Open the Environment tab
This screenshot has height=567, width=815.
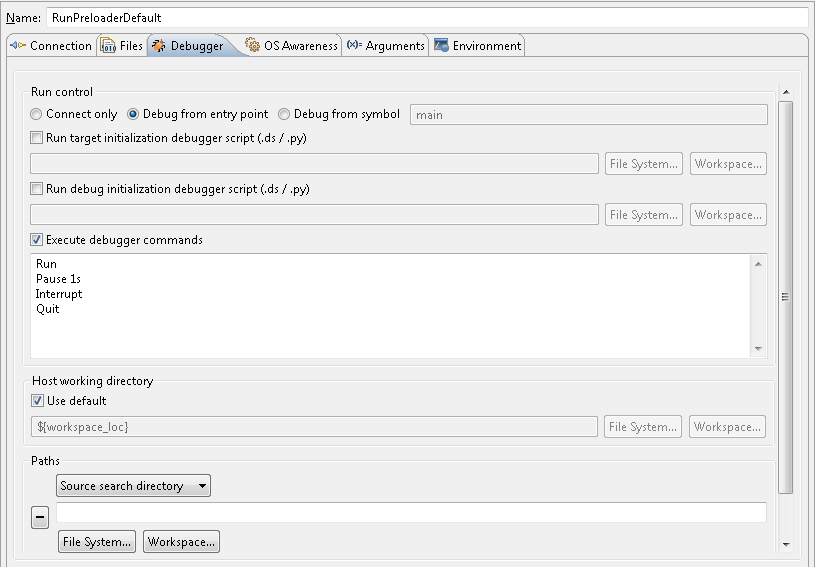coord(477,46)
